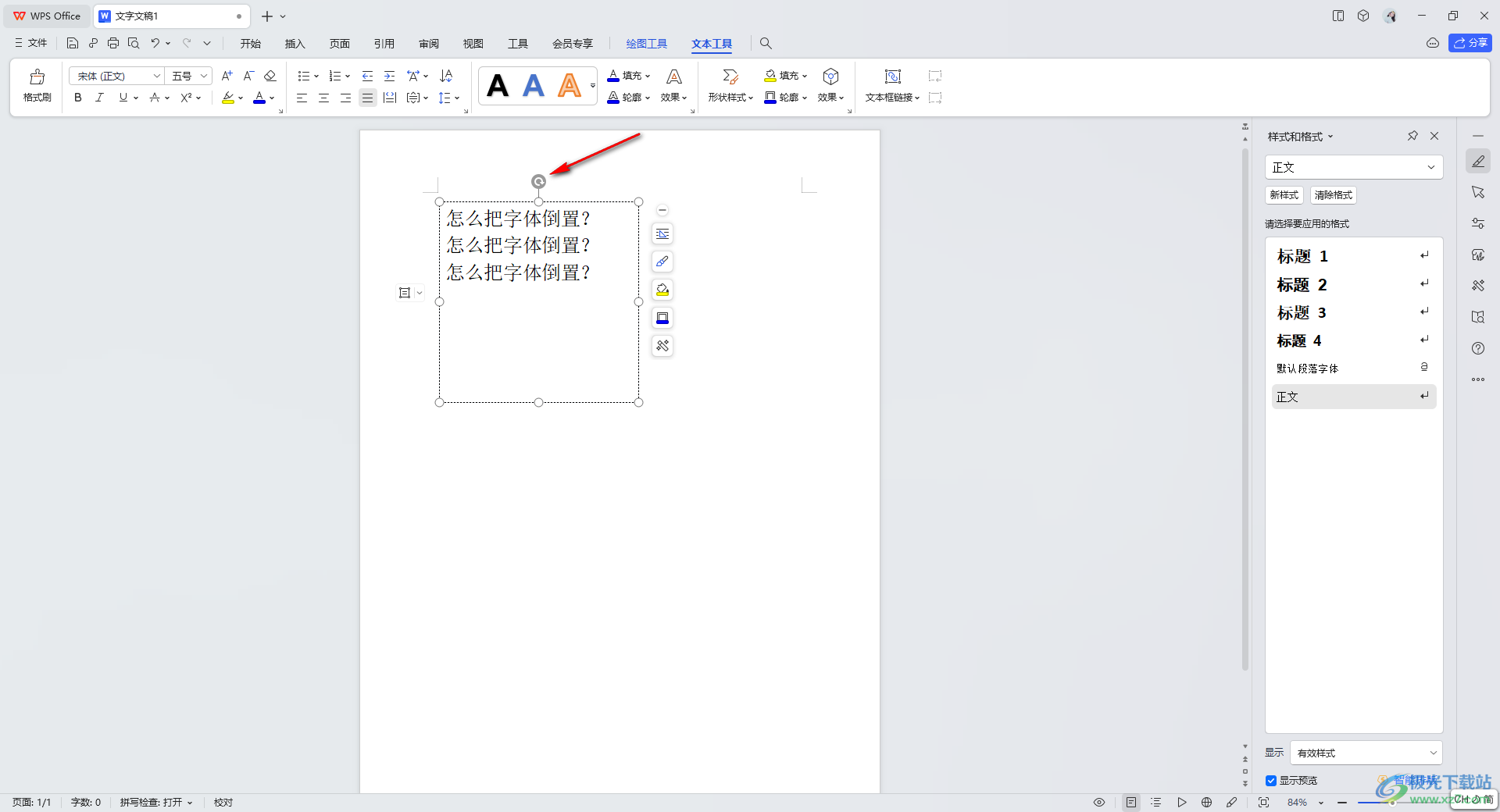
Task: Open the 开始 ribbon tab
Action: pos(251,44)
